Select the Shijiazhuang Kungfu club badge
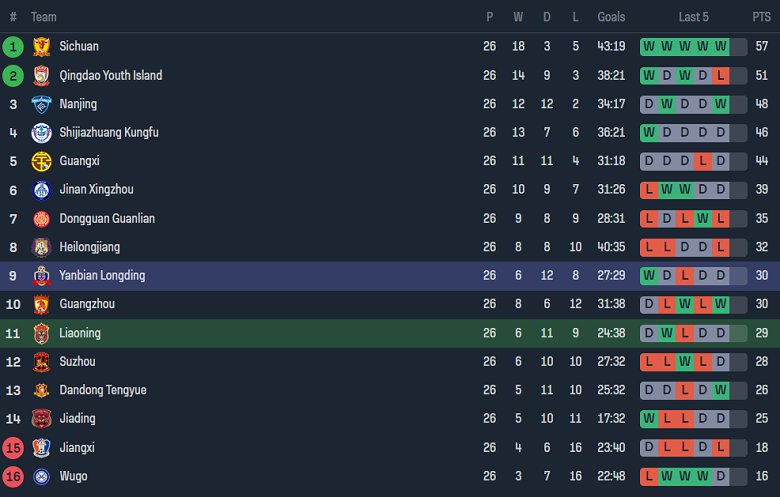The image size is (780, 497). [41, 133]
